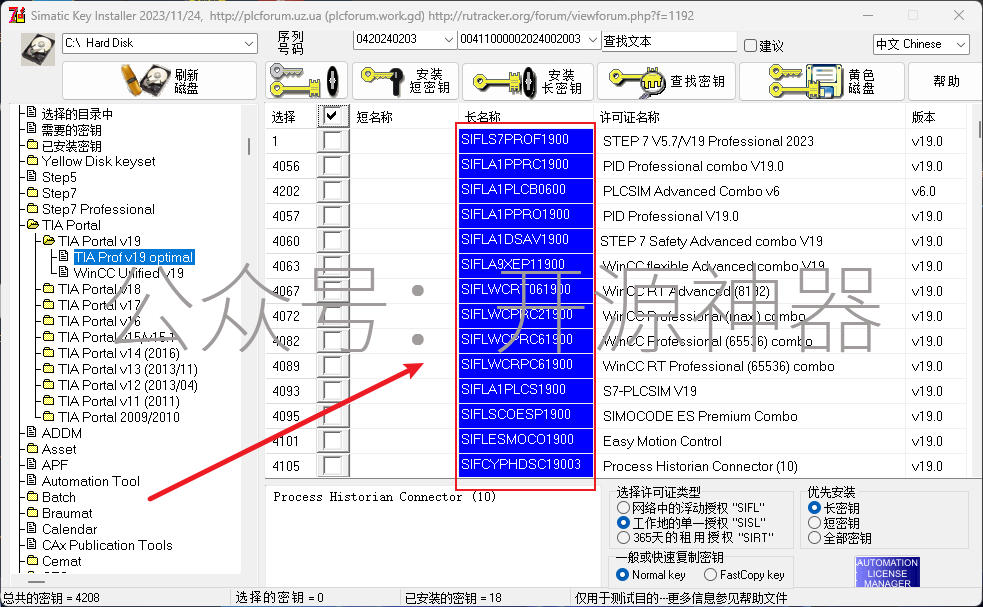
Task: Select 长密钥 priority radio button
Action: tap(814, 507)
